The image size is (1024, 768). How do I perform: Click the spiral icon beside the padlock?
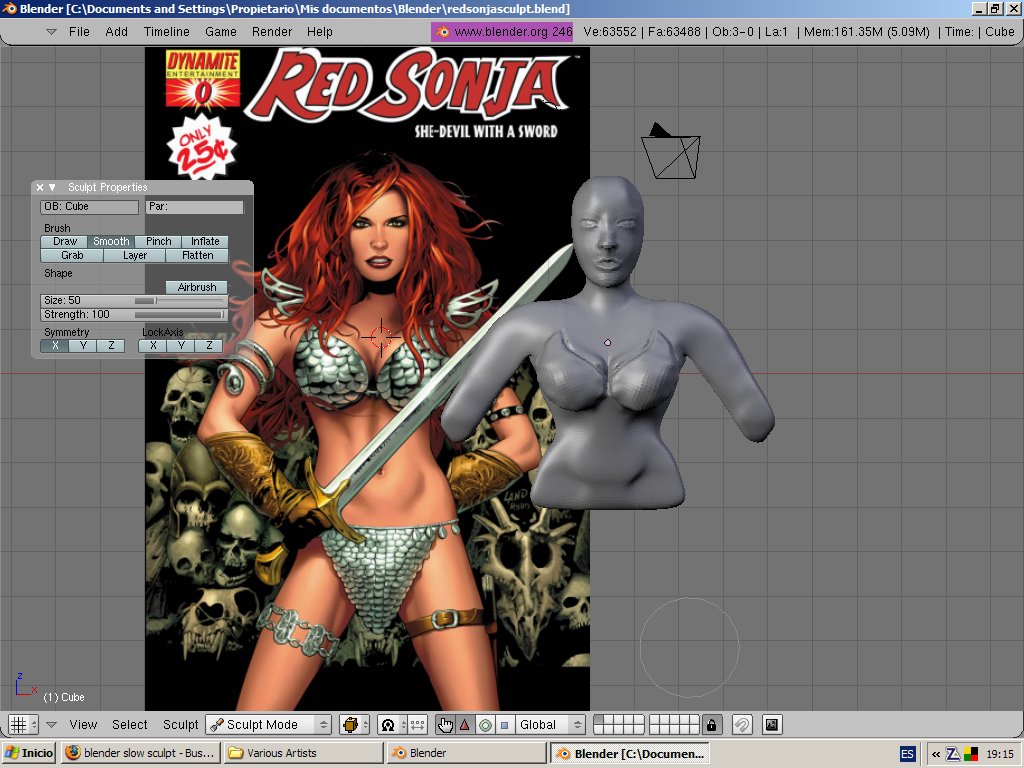(743, 724)
